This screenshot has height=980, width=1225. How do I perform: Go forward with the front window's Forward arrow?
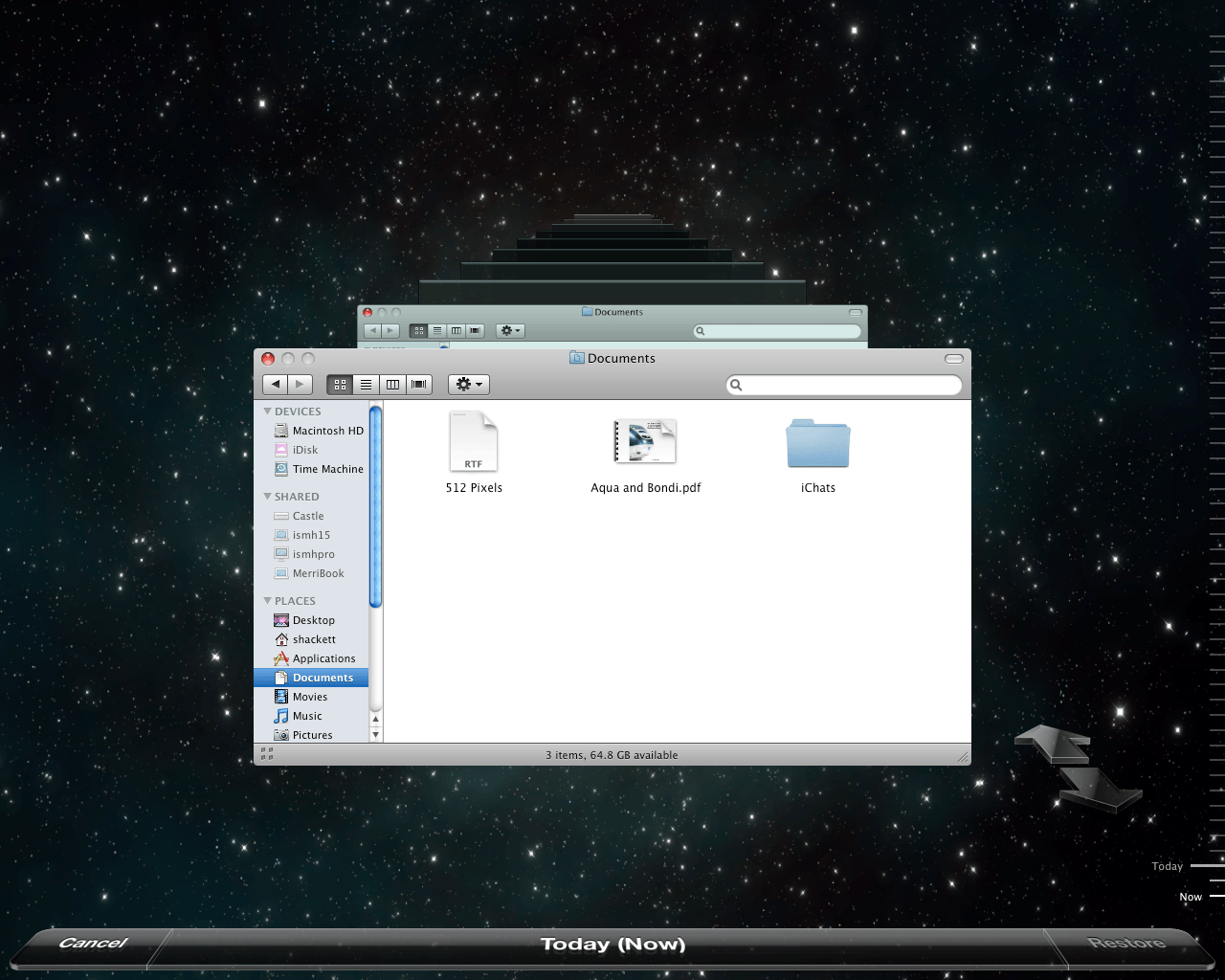[301, 384]
